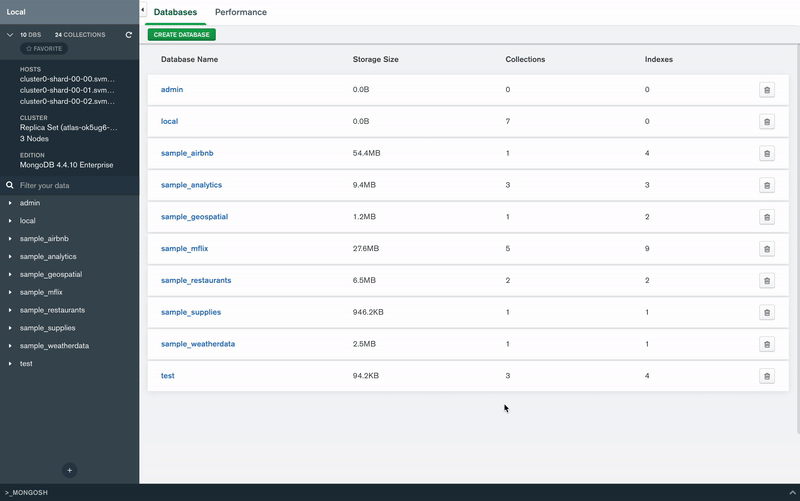The width and height of the screenshot is (800, 501).
Task: Collapse the cluster details chevron
Action: click(10, 35)
